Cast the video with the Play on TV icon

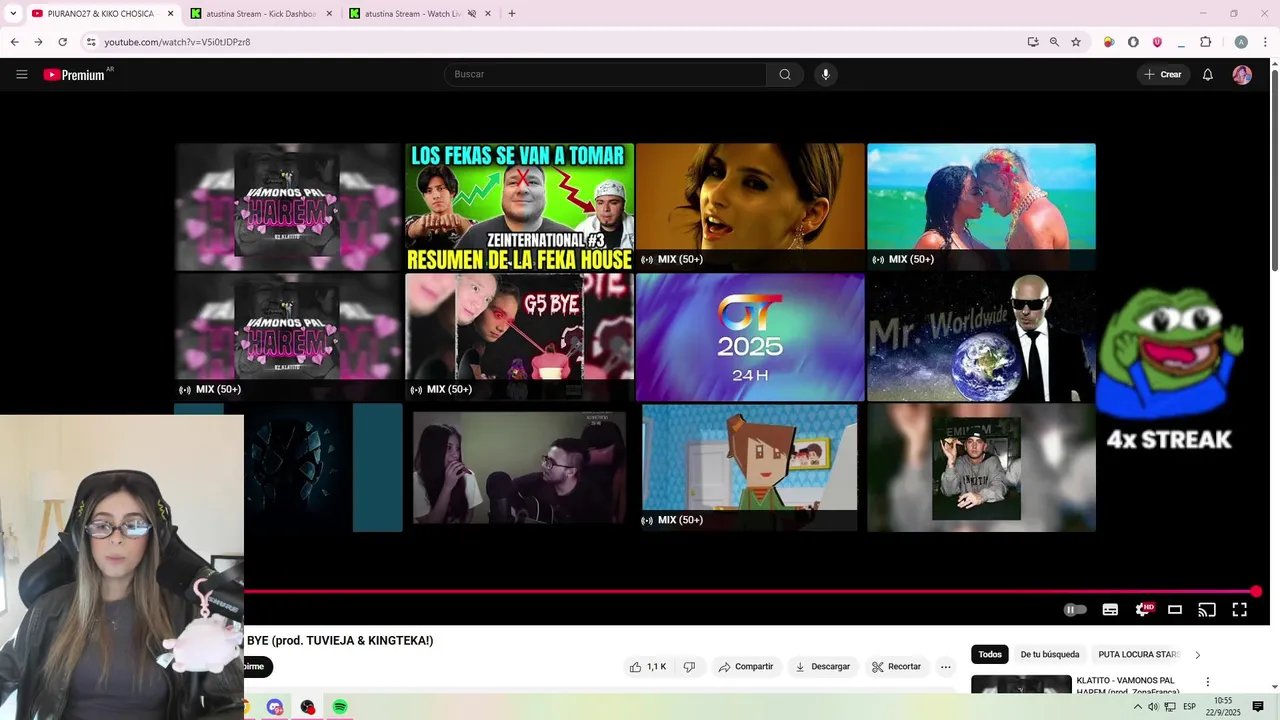1207,609
